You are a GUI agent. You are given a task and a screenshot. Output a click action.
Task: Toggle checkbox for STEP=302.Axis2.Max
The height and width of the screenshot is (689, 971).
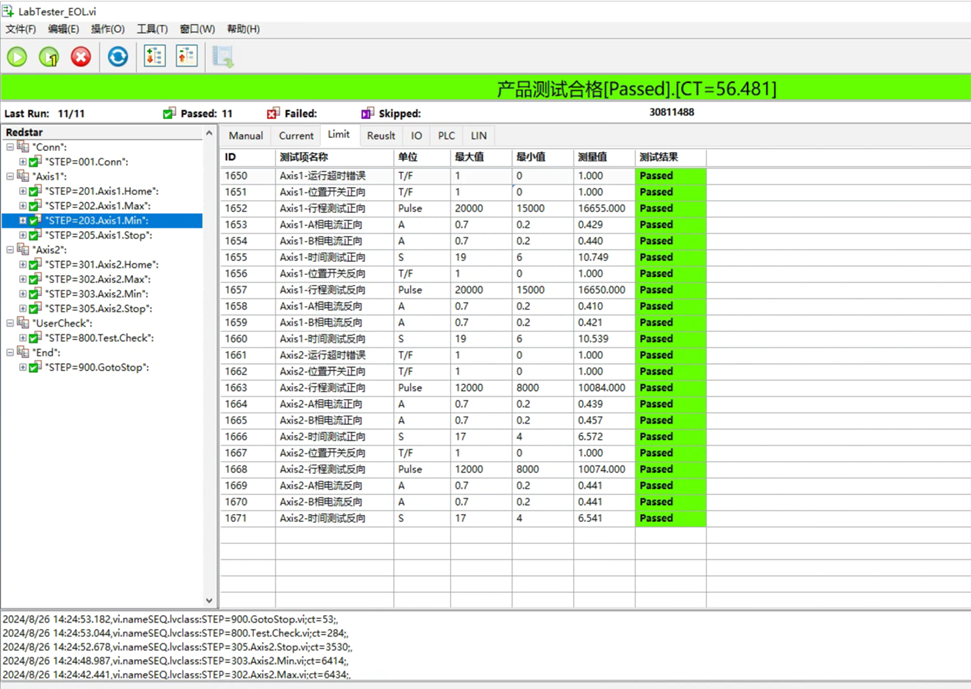pos(35,279)
